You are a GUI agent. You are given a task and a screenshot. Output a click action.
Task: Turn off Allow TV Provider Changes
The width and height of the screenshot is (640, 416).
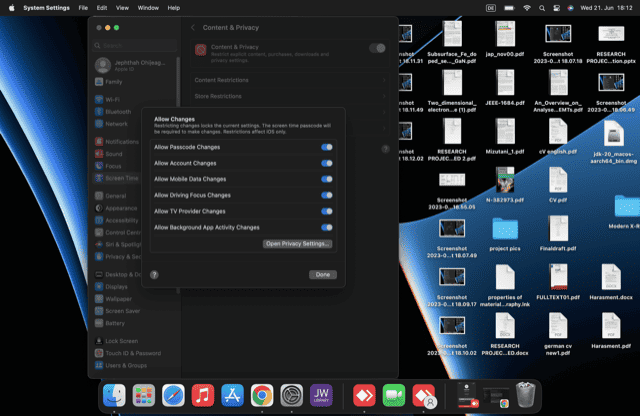[327, 211]
